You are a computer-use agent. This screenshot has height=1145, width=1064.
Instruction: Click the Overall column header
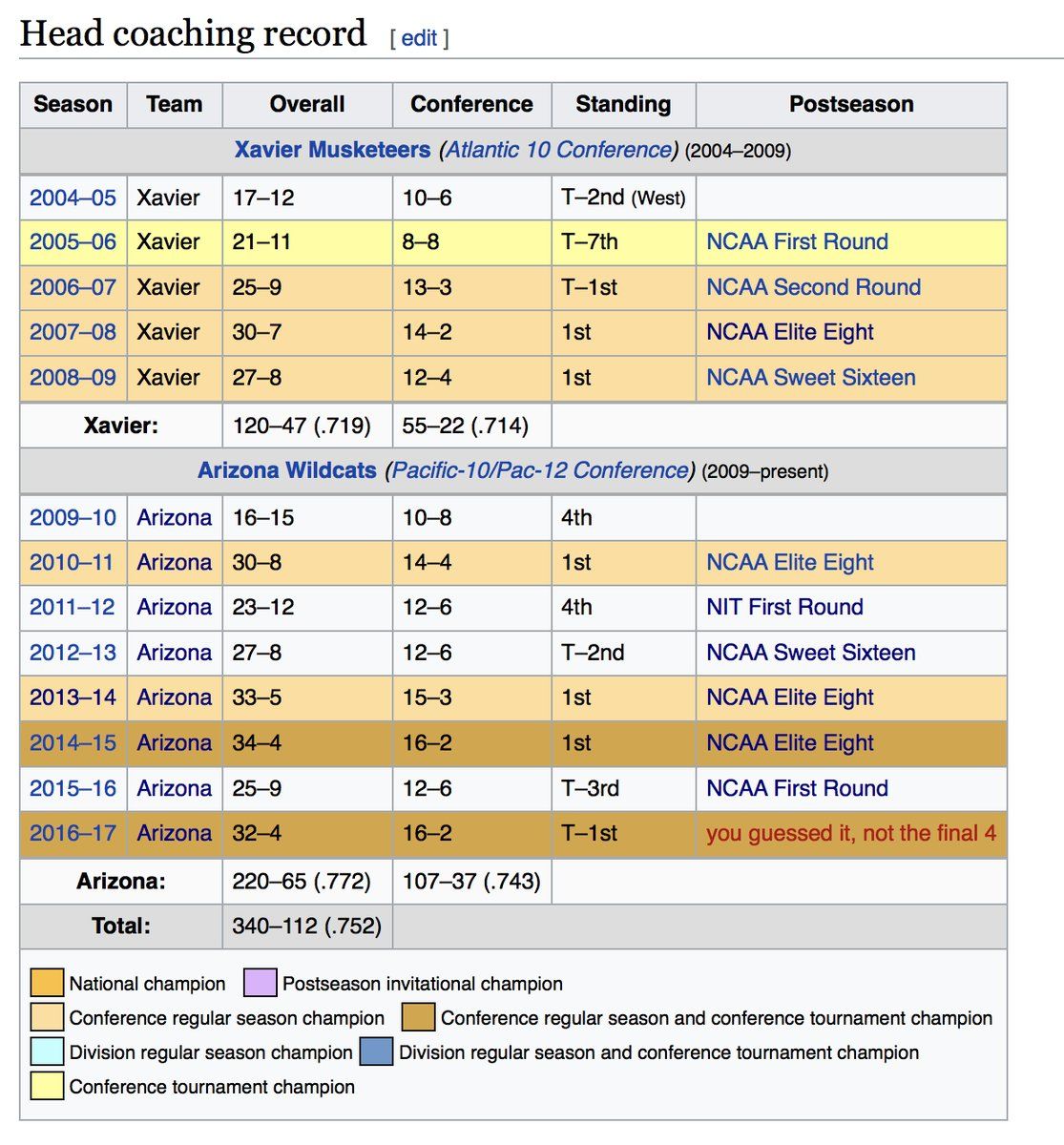click(x=307, y=104)
